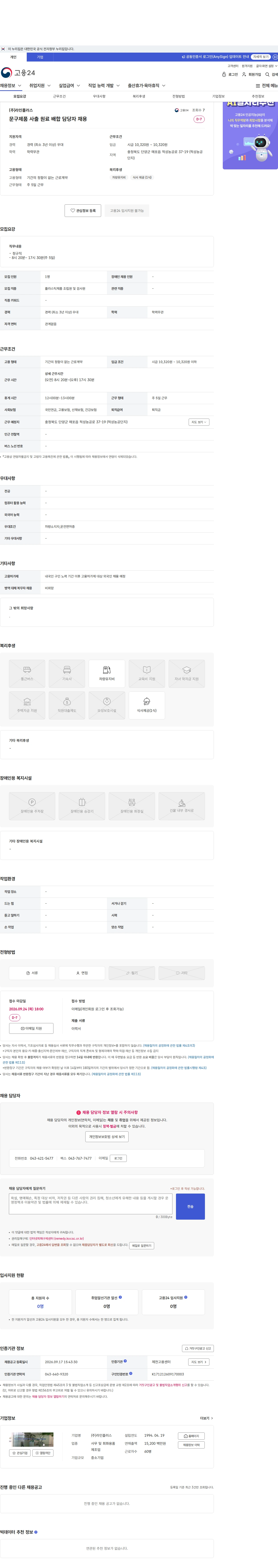The image size is (278, 1568).
Task: Click the AI 일자리 추천 banner
Action: [250, 135]
